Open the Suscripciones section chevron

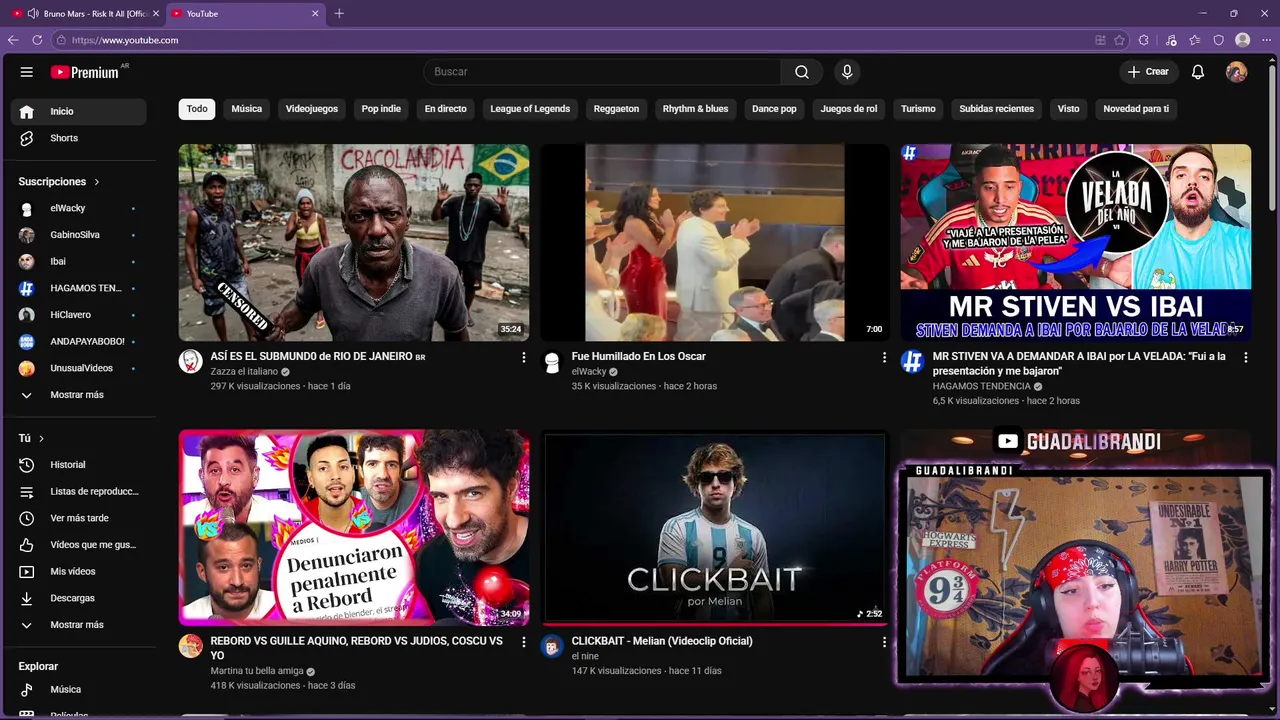(97, 182)
